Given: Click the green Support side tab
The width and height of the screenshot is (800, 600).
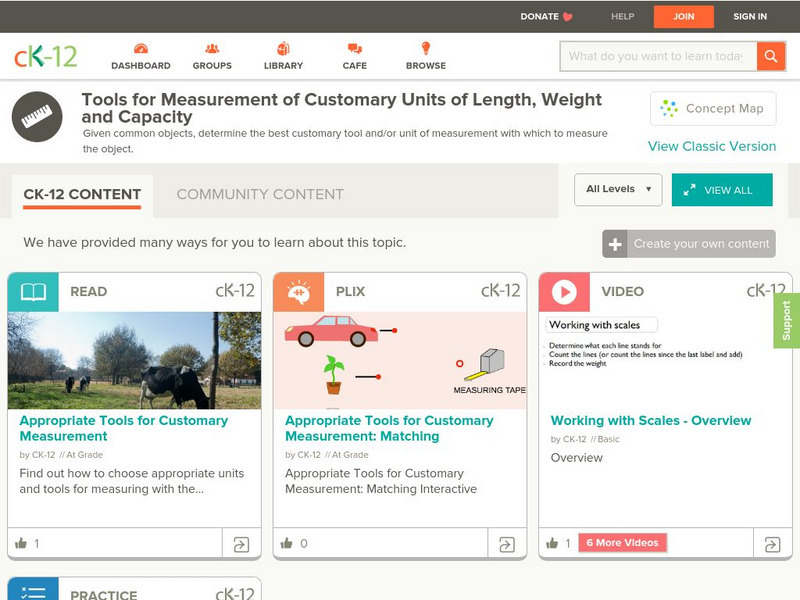Looking at the screenshot, I should coord(786,320).
